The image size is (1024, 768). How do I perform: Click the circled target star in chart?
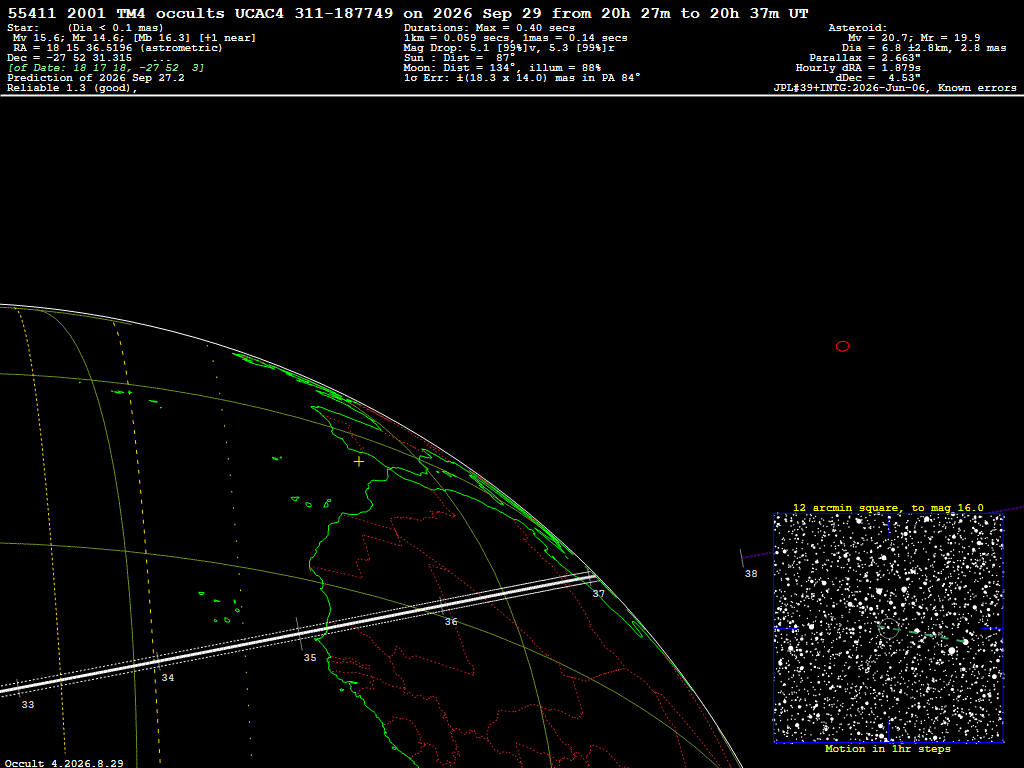tap(888, 629)
